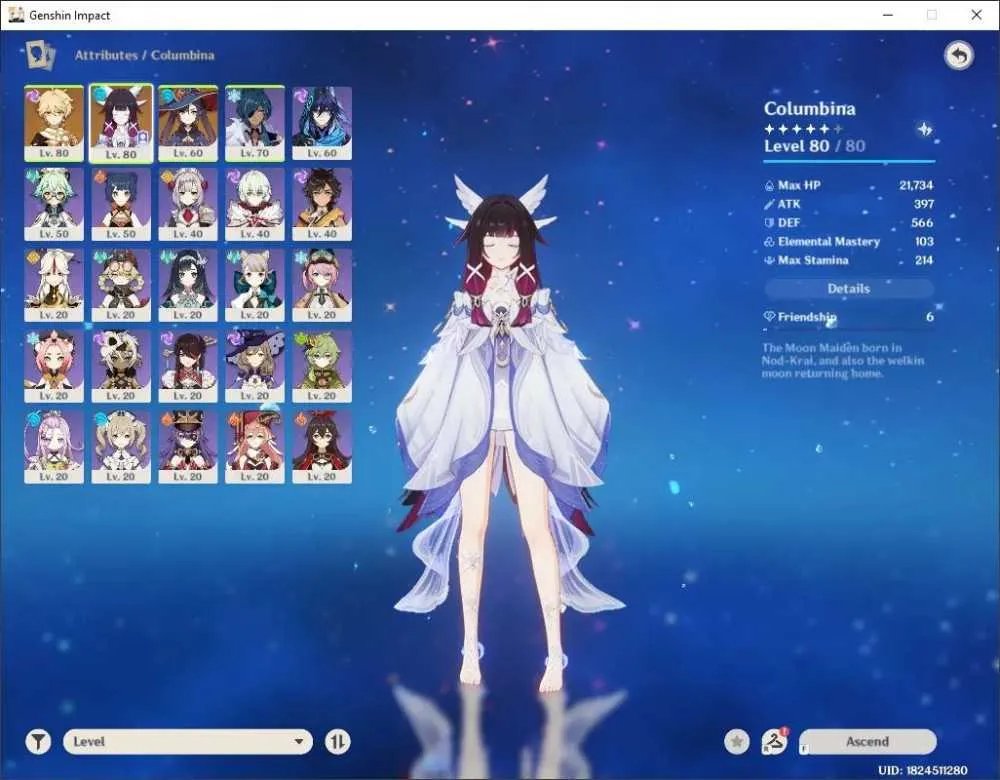Expand the Level sort dropdown
Image resolution: width=1000 pixels, height=780 pixels.
(x=188, y=742)
